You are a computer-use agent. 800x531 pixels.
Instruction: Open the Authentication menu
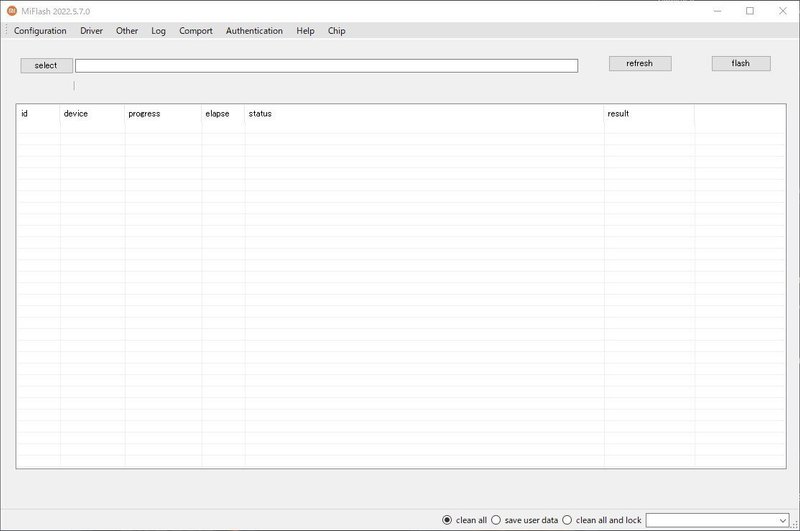click(254, 31)
